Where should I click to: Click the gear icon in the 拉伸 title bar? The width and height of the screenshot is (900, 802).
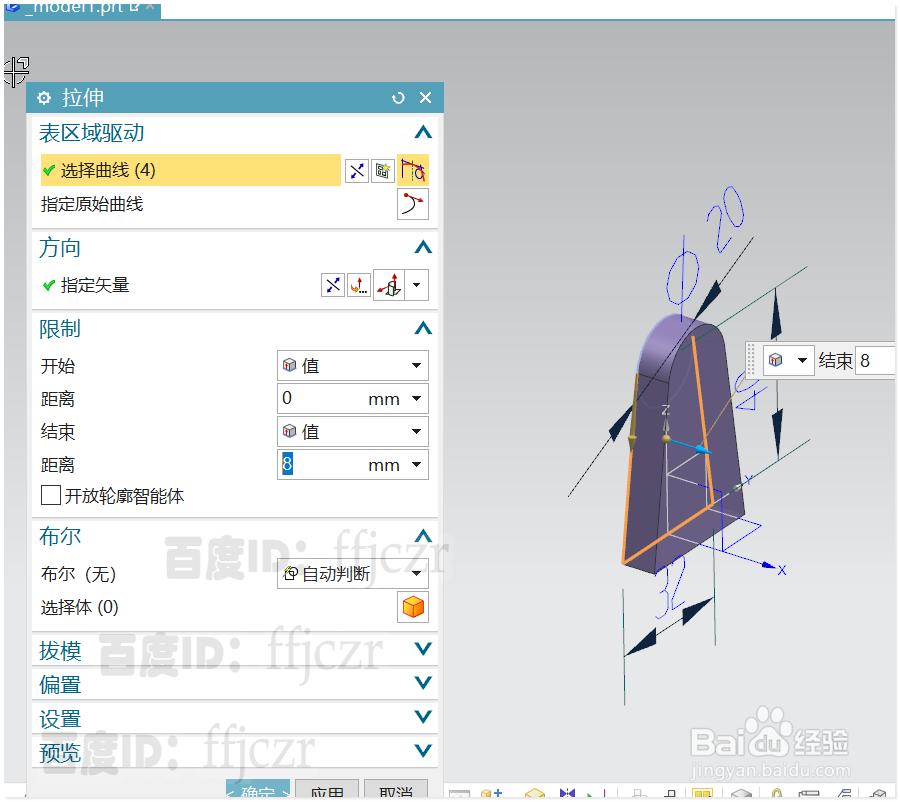44,98
